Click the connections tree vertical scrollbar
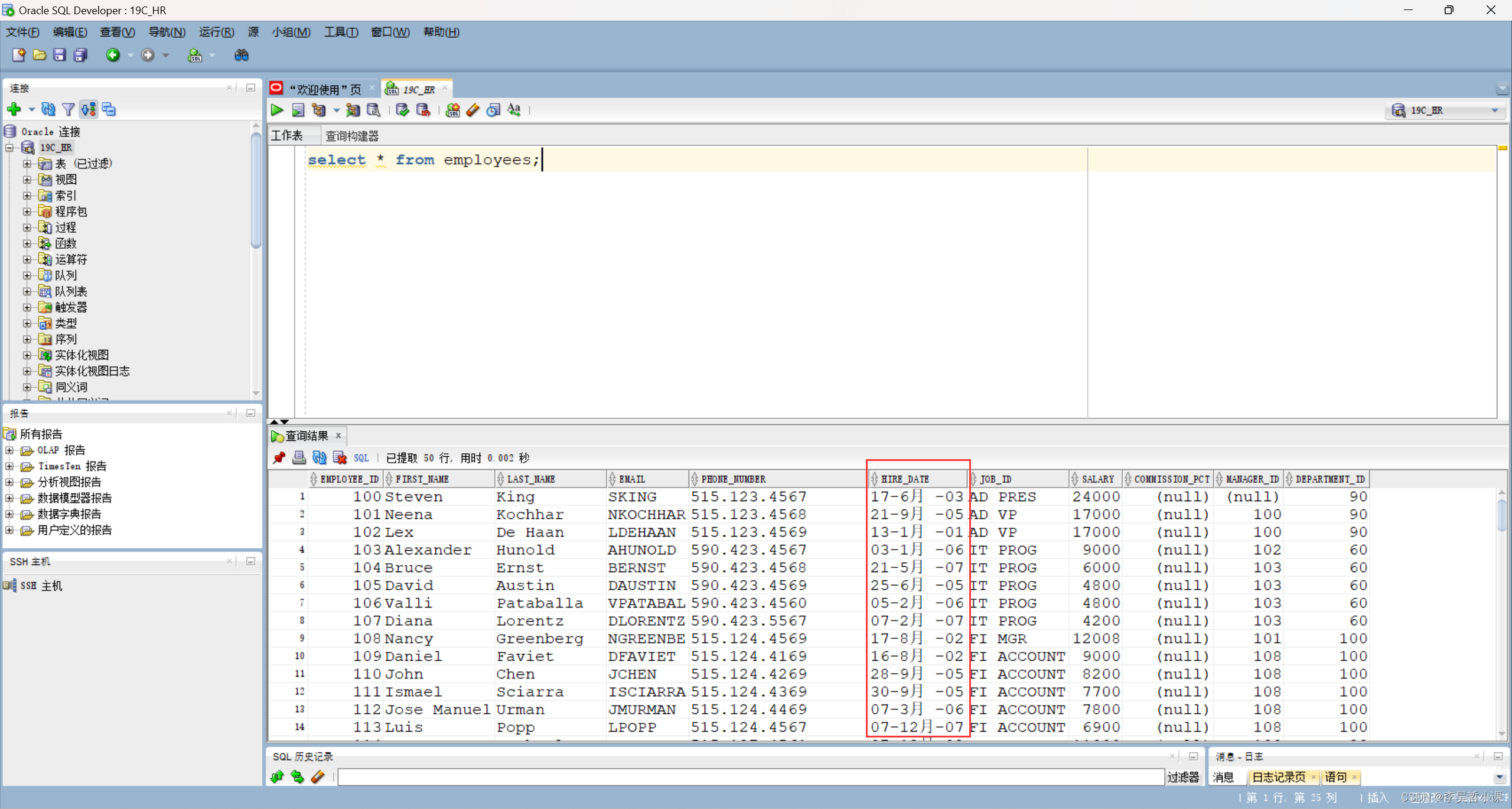The height and width of the screenshot is (809, 1512). (x=256, y=190)
